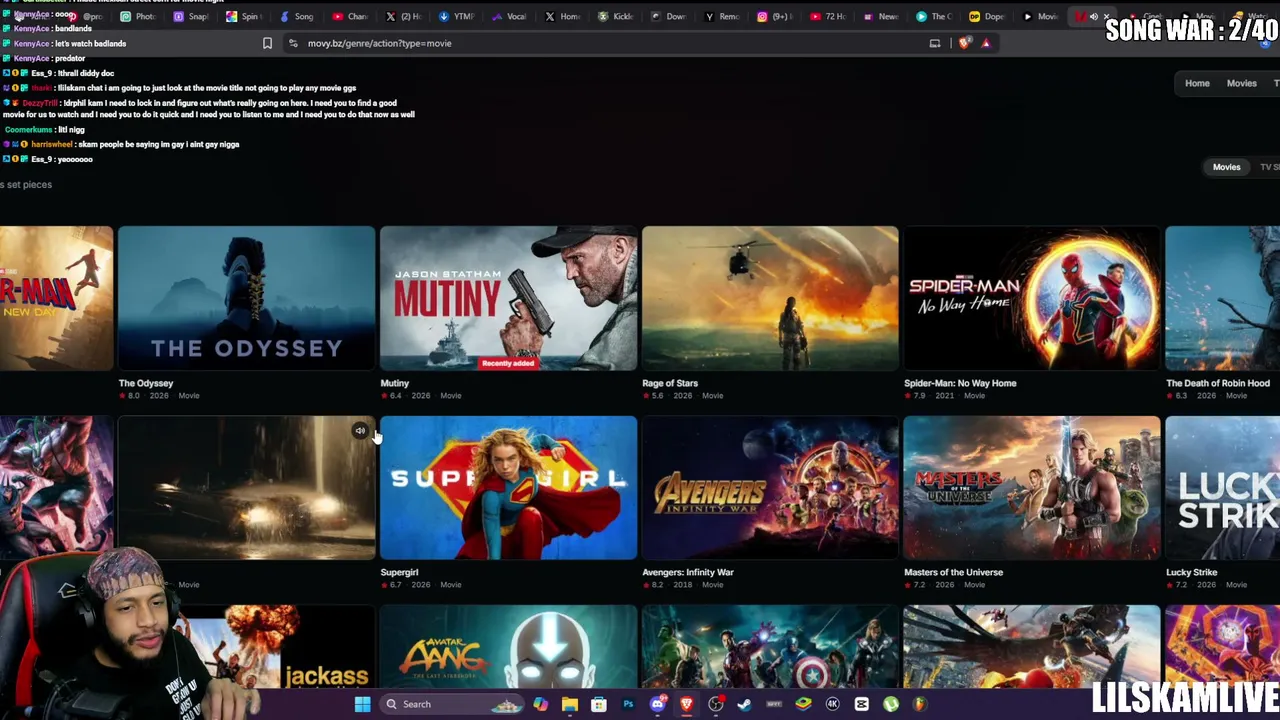Open Spider-Man: No Way Home poster
This screenshot has width=1280, height=720.
tap(1032, 298)
